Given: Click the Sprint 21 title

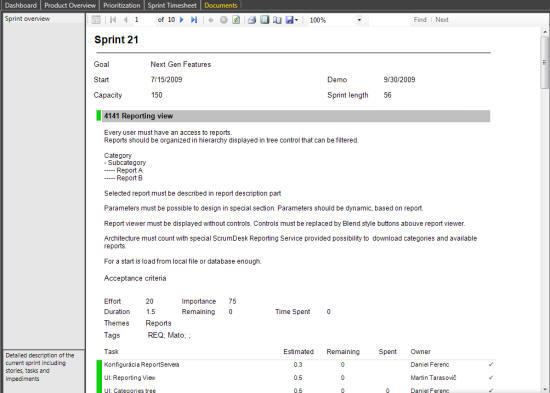Looking at the screenshot, I should click(116, 40).
